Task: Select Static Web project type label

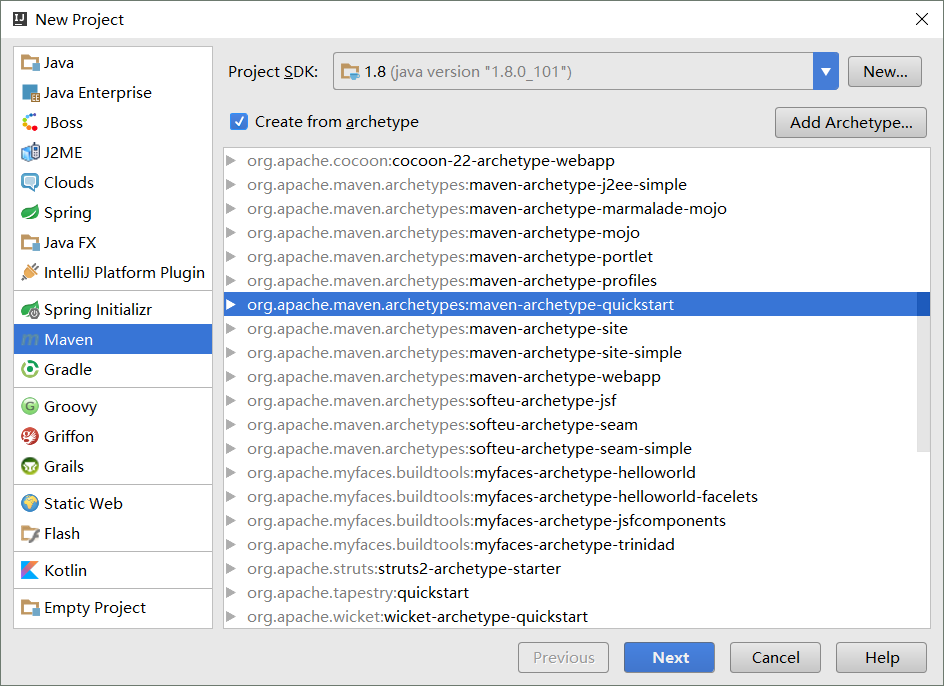Action: coord(83,504)
